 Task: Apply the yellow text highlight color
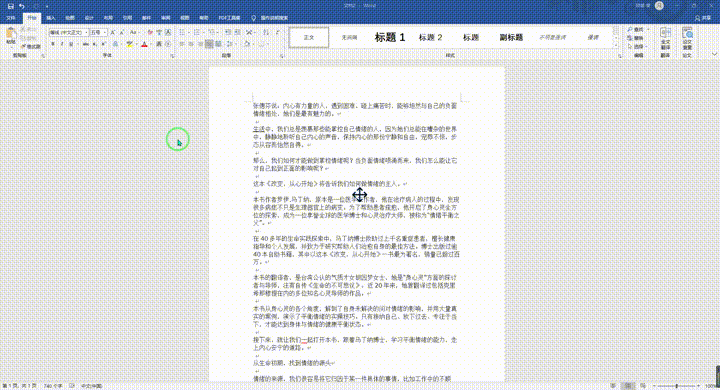(129, 44)
